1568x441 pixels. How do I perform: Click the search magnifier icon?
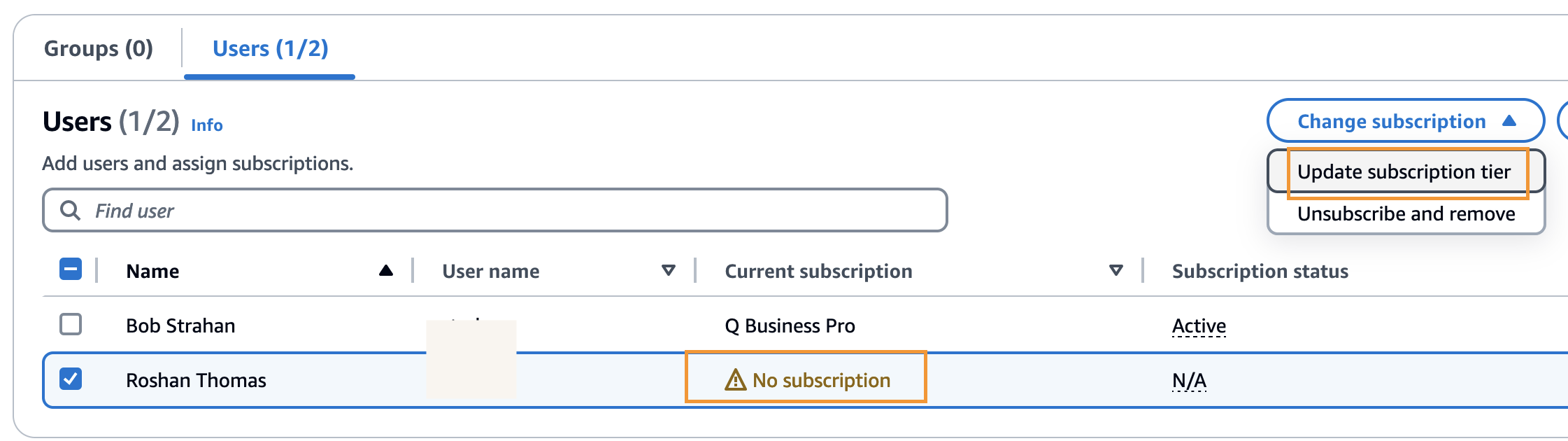pyautogui.click(x=70, y=210)
